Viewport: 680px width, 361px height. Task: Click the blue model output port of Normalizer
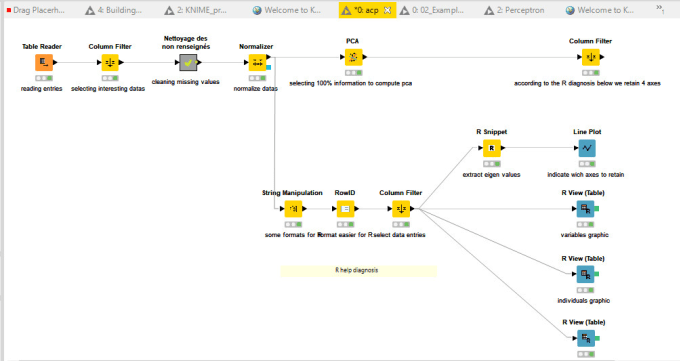pos(268,67)
